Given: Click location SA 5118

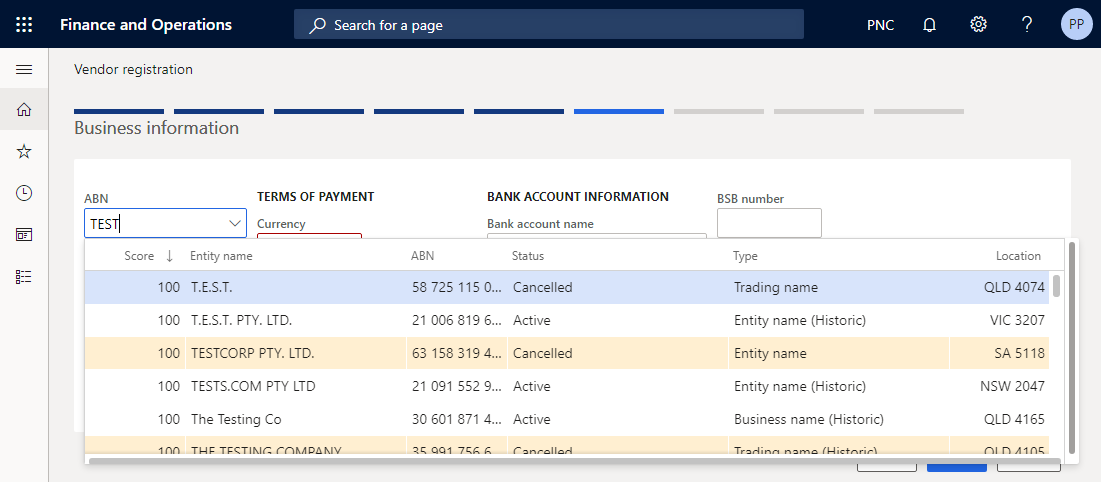Looking at the screenshot, I should coord(1022,353).
